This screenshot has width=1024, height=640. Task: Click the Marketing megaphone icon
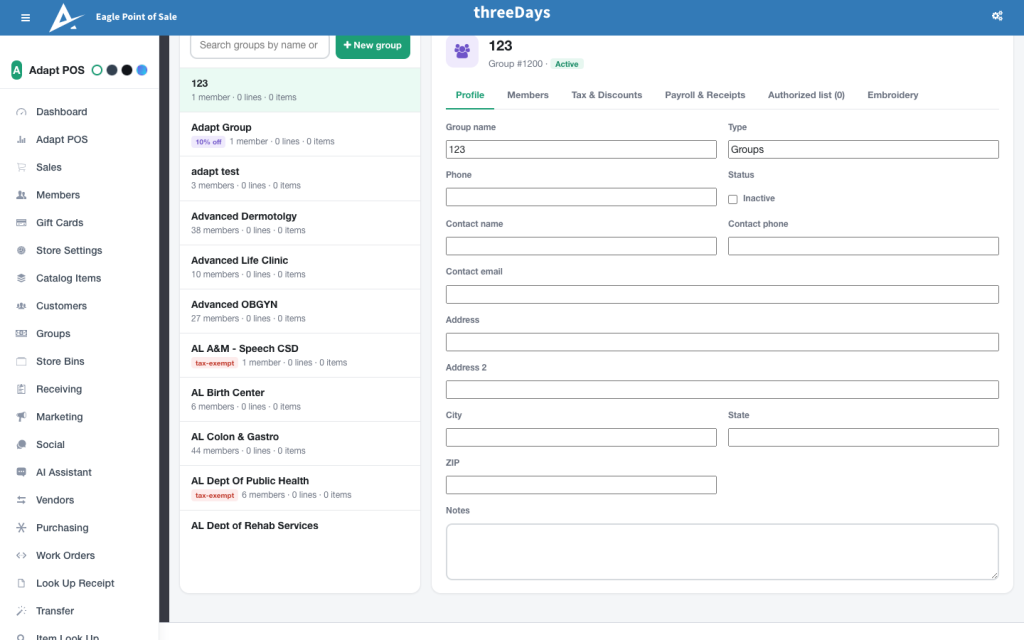point(21,417)
